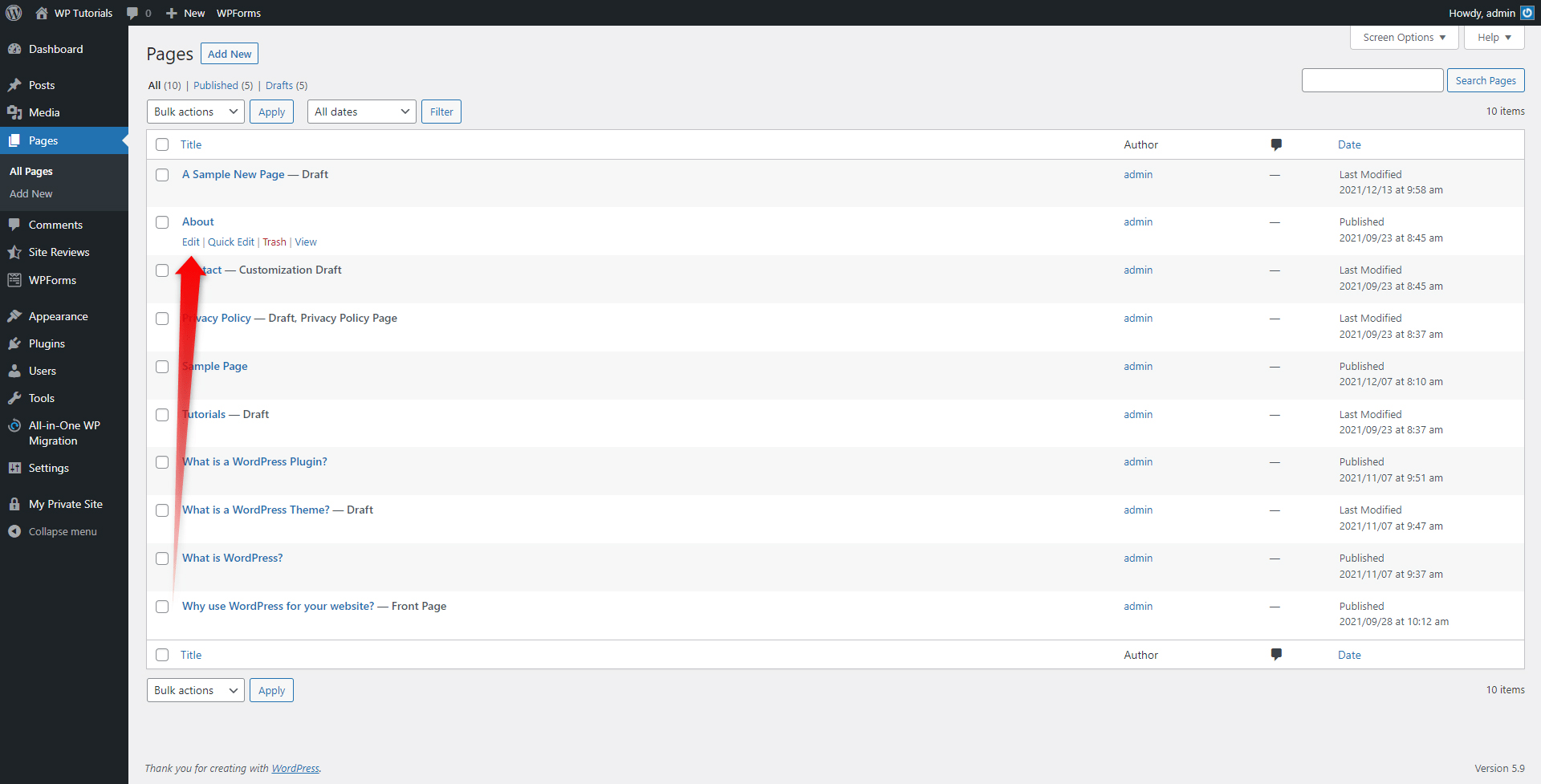Click the Users person icon
This screenshot has width=1541, height=784.
pos(14,371)
